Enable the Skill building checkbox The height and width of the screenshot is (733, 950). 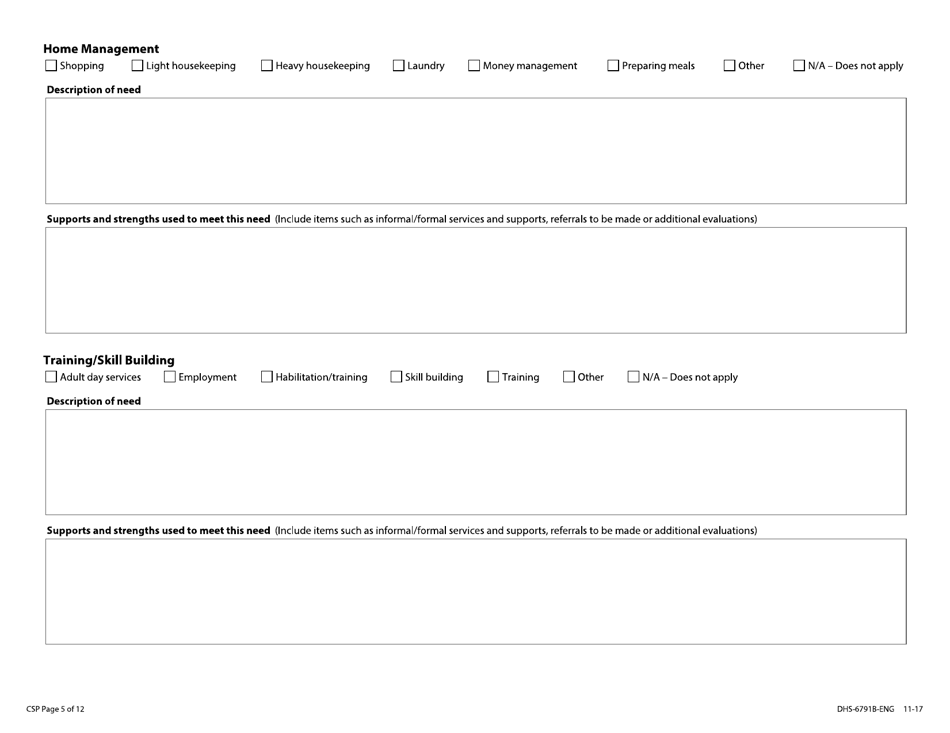pyautogui.click(x=396, y=377)
